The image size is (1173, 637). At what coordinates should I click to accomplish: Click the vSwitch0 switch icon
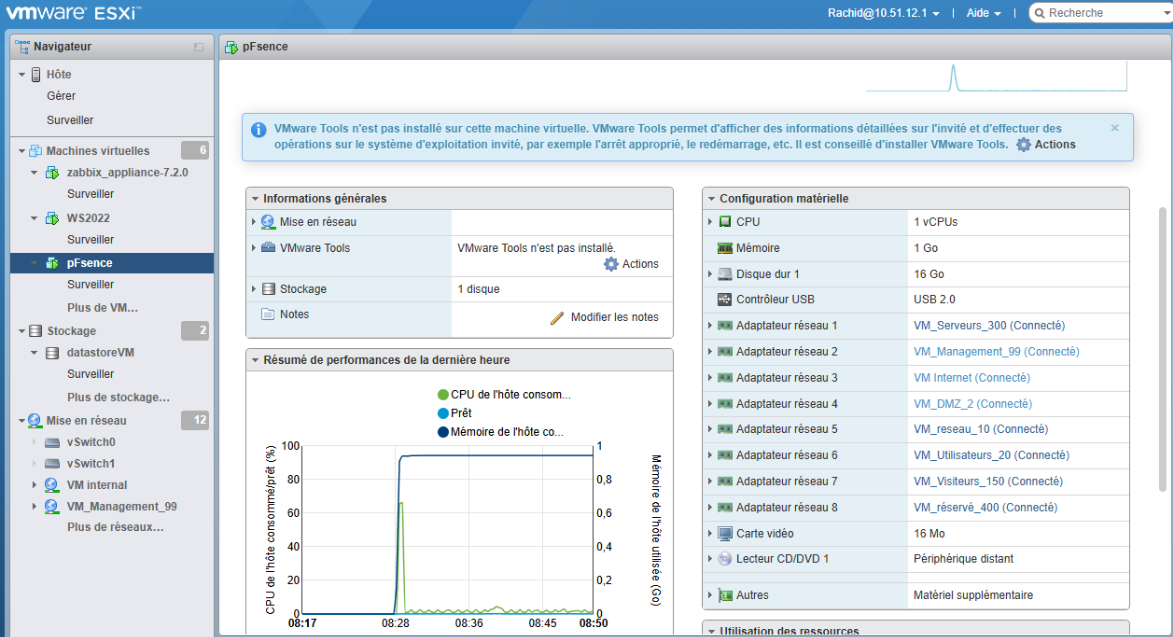52,443
